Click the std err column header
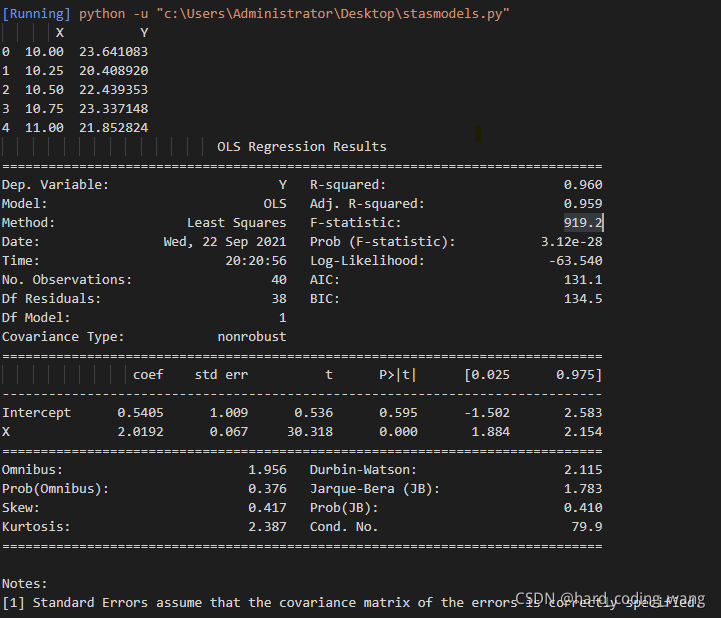Viewport: 721px width, 618px height. click(x=221, y=375)
